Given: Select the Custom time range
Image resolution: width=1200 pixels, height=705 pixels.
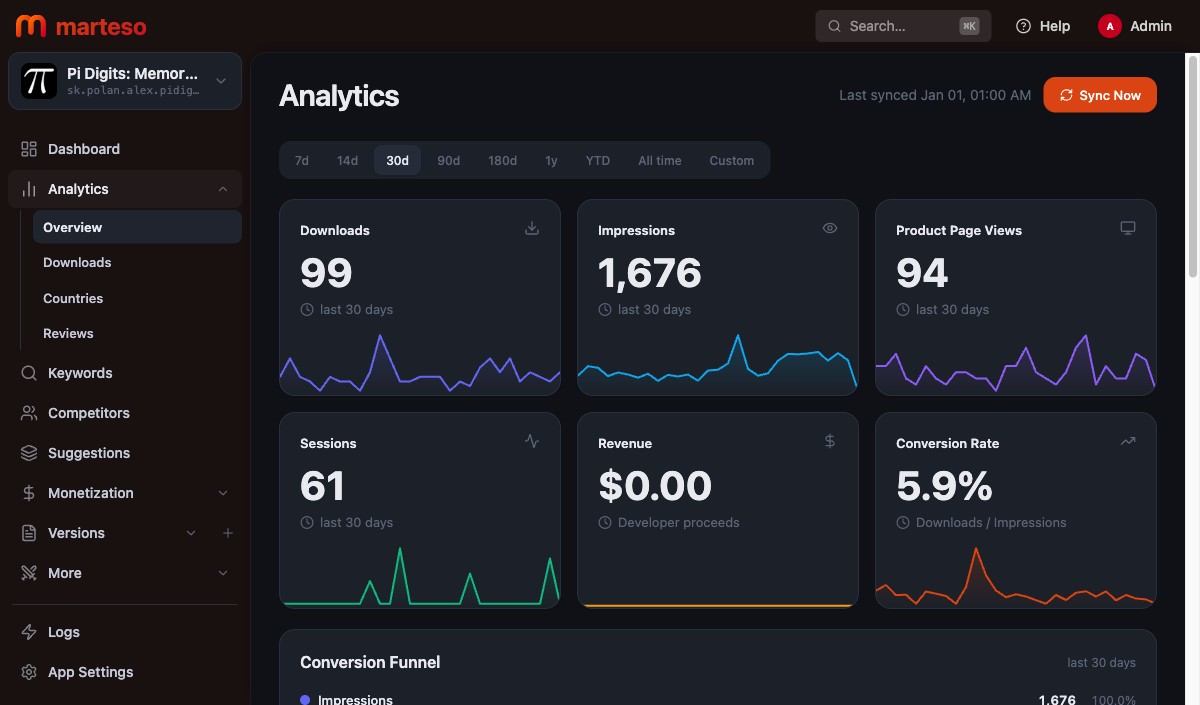Looking at the screenshot, I should pos(732,160).
